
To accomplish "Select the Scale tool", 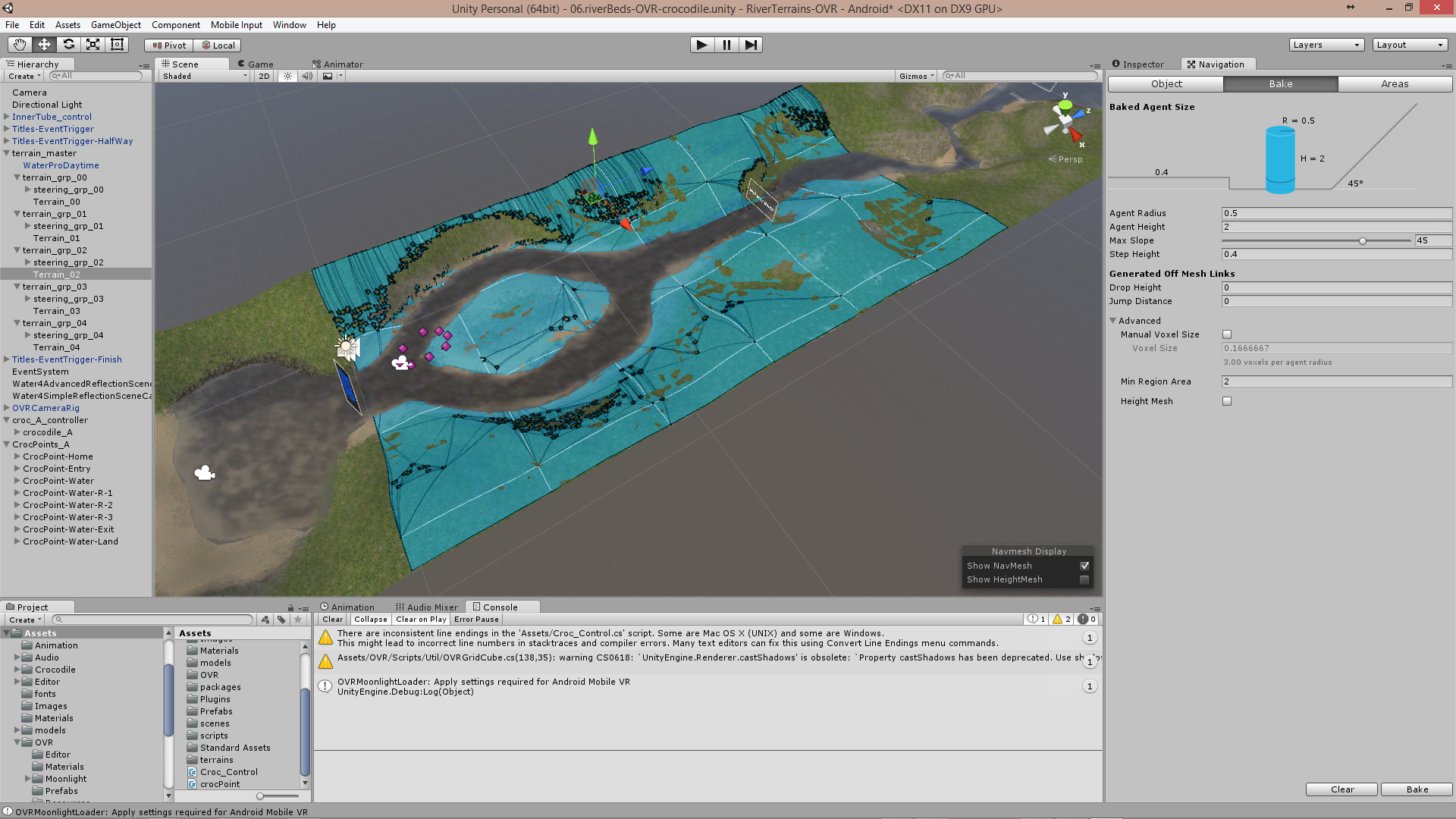I will pyautogui.click(x=93, y=45).
